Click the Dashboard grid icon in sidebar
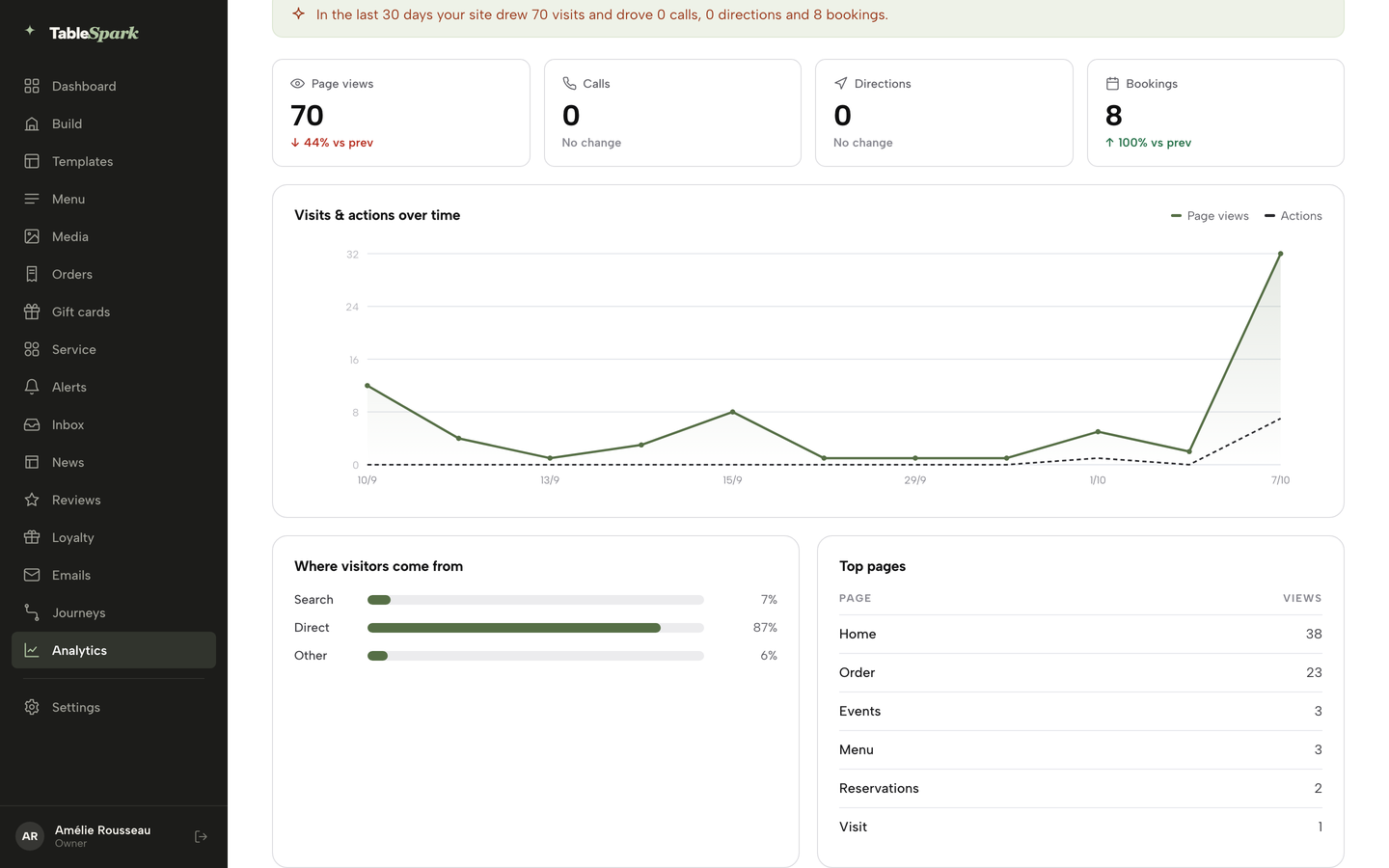The image size is (1389, 868). point(32,86)
